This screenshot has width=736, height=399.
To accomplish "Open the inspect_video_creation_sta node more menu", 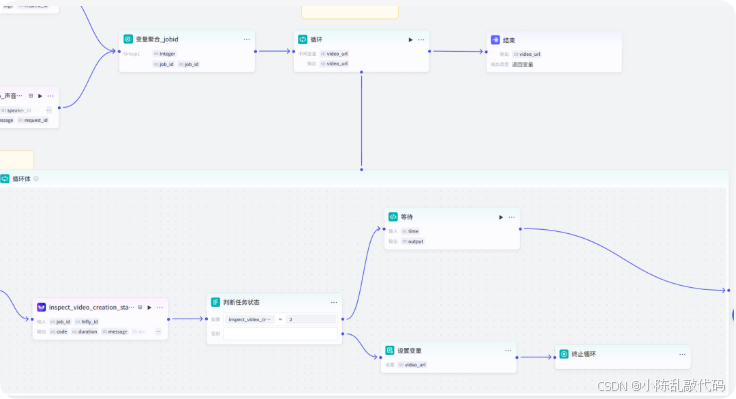I will pyautogui.click(x=160, y=307).
